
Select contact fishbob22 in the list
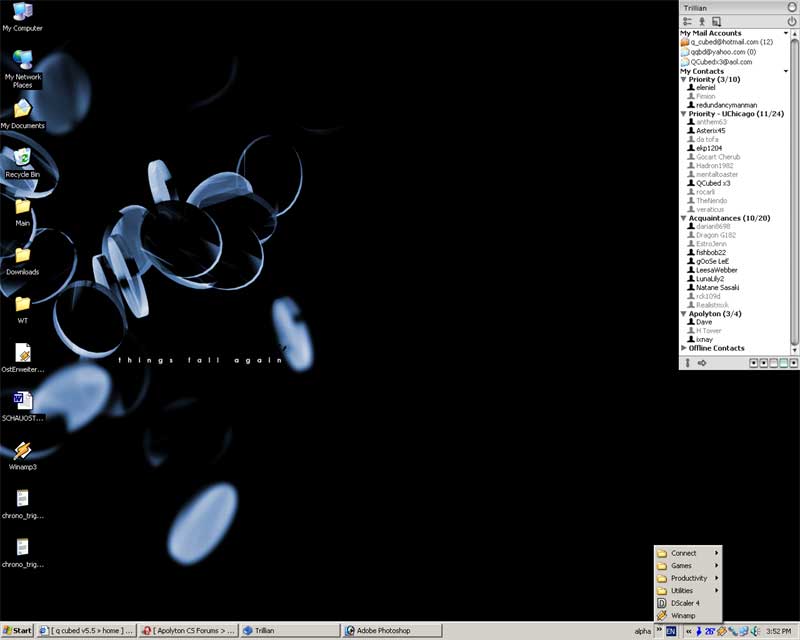pyautogui.click(x=711, y=252)
